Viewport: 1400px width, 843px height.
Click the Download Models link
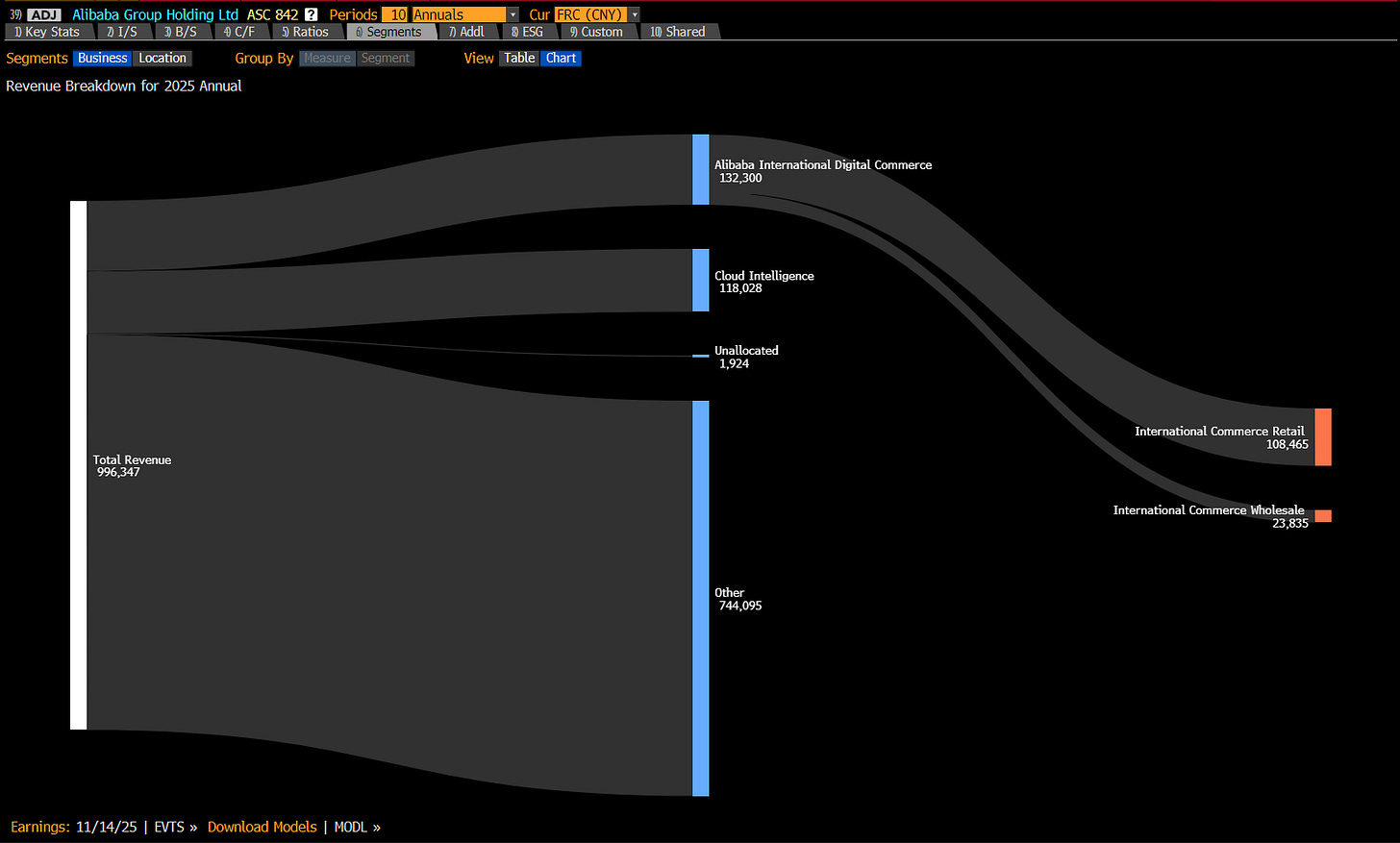pos(262,827)
